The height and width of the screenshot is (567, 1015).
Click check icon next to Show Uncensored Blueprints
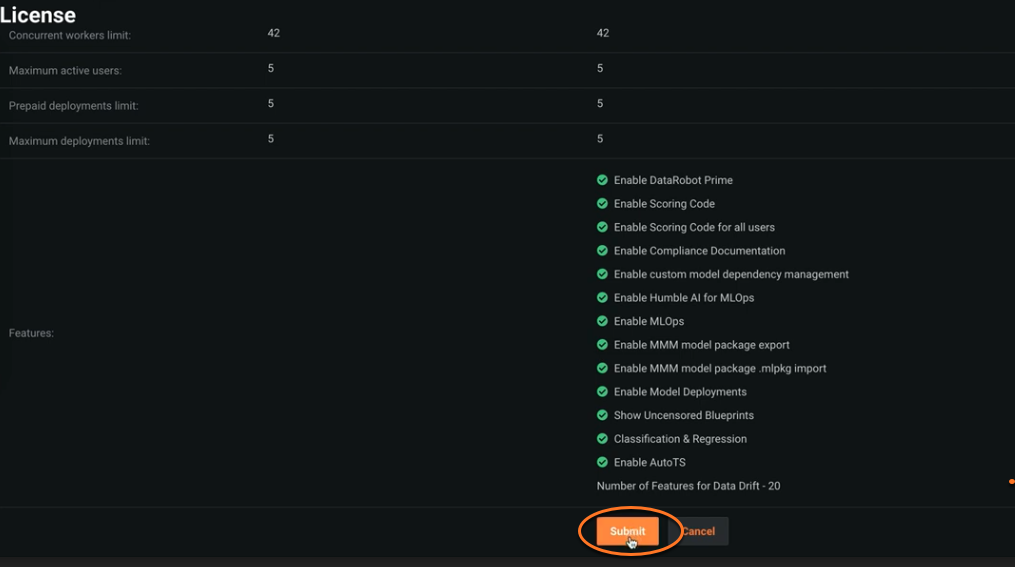(x=602, y=415)
